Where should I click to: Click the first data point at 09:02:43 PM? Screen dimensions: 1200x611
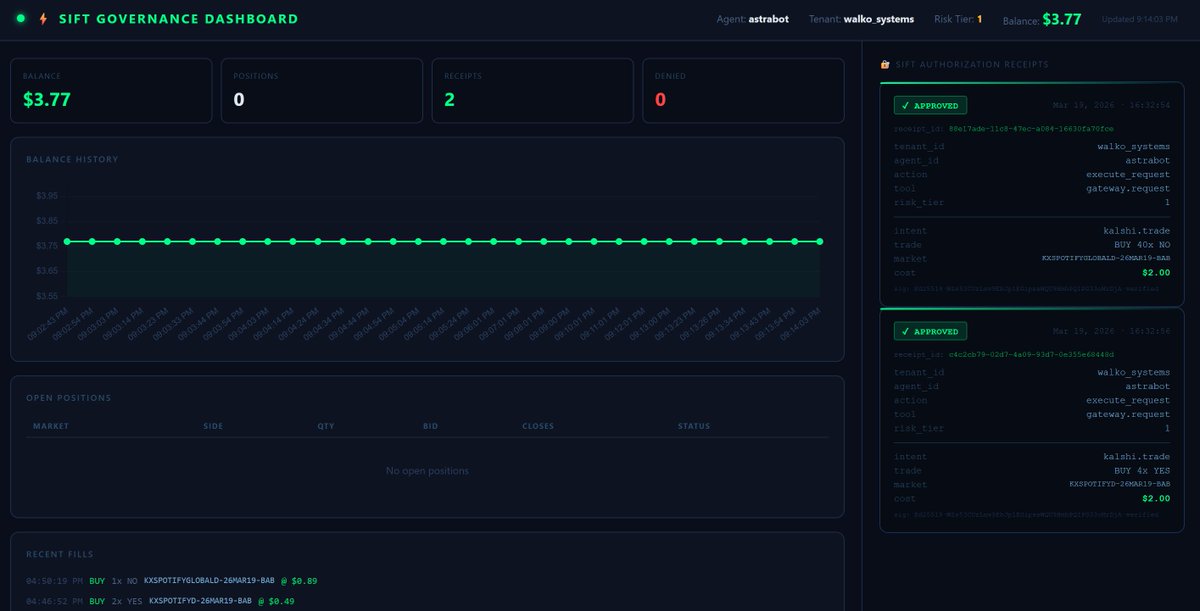point(67,241)
